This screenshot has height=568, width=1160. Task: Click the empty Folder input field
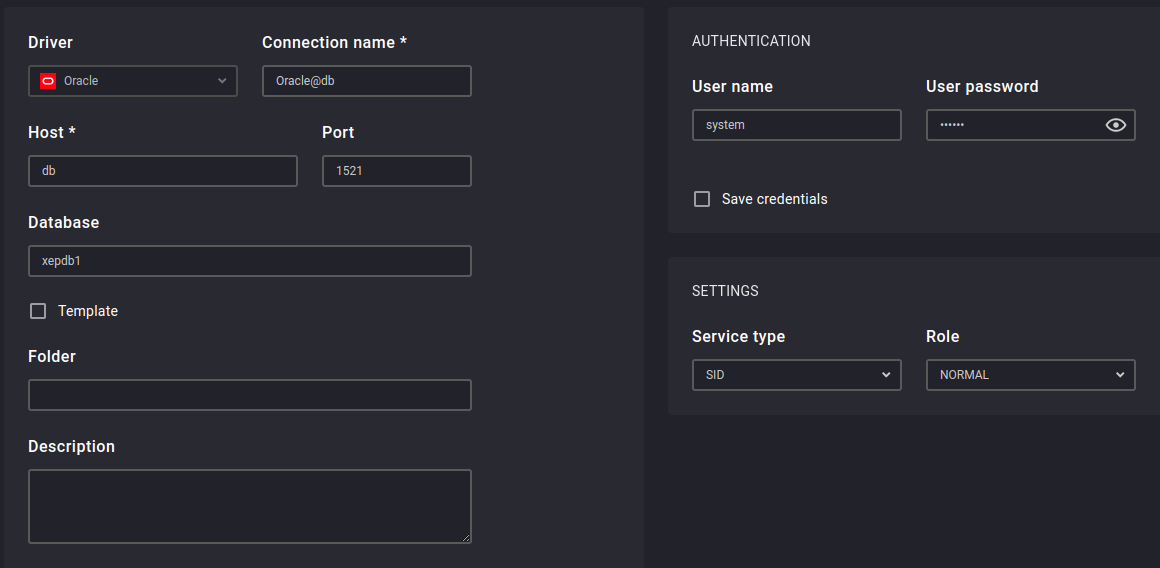pos(249,395)
